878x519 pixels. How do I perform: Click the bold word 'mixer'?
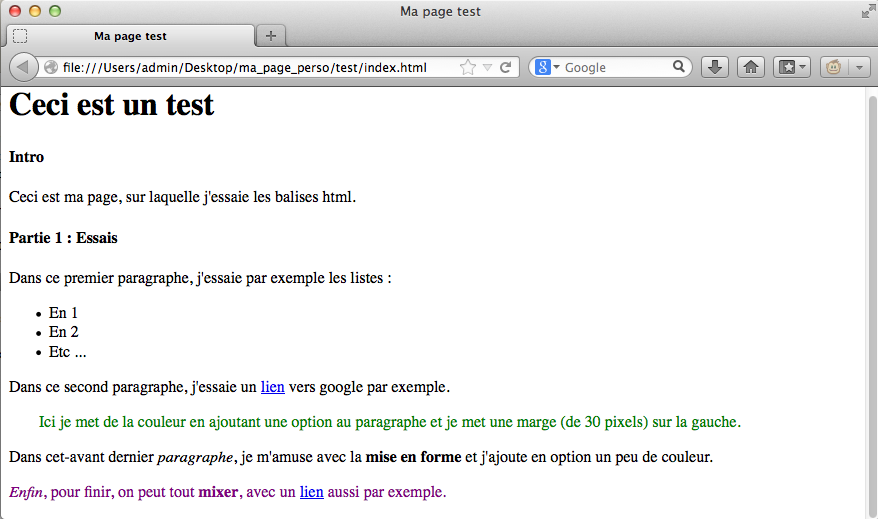pyautogui.click(x=219, y=492)
